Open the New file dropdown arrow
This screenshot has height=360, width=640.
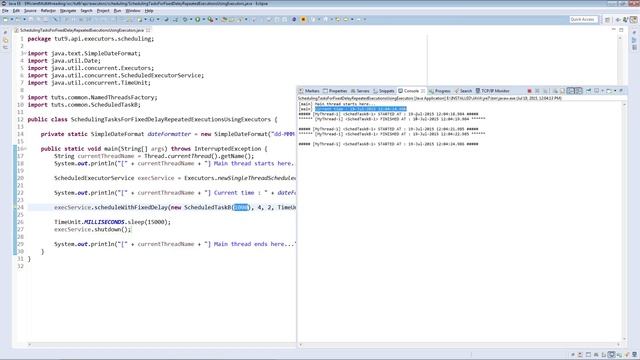point(11,19)
